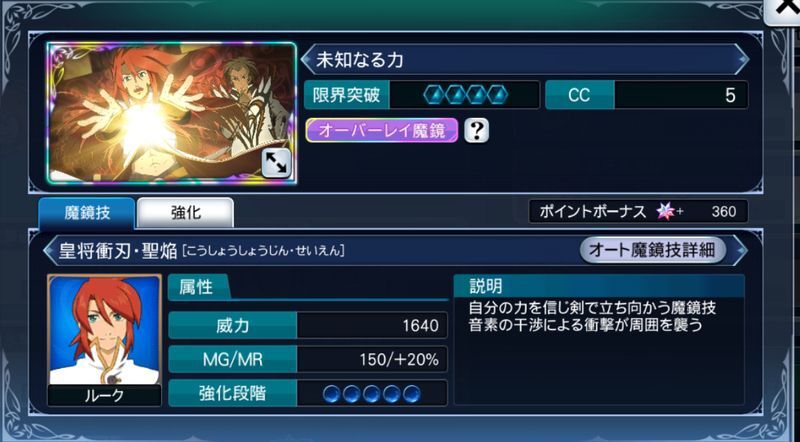Switch to the 強化 tab

pyautogui.click(x=186, y=213)
